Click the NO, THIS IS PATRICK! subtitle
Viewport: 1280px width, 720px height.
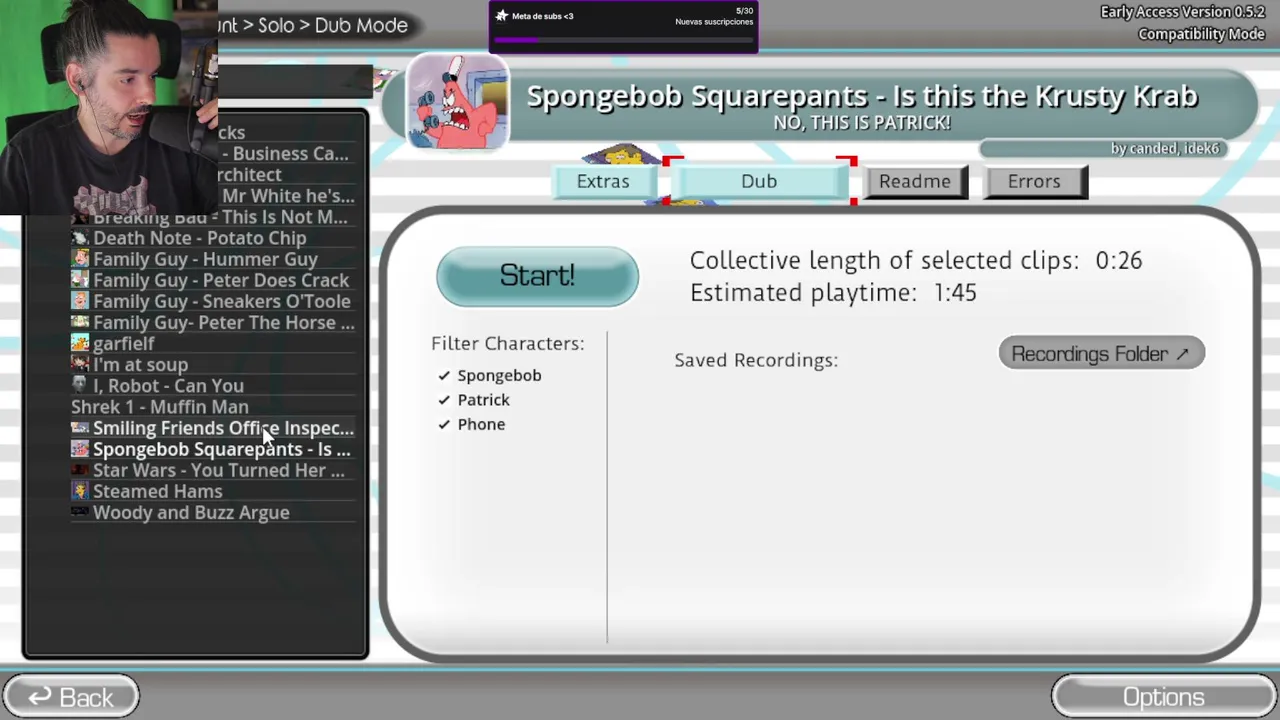(862, 122)
